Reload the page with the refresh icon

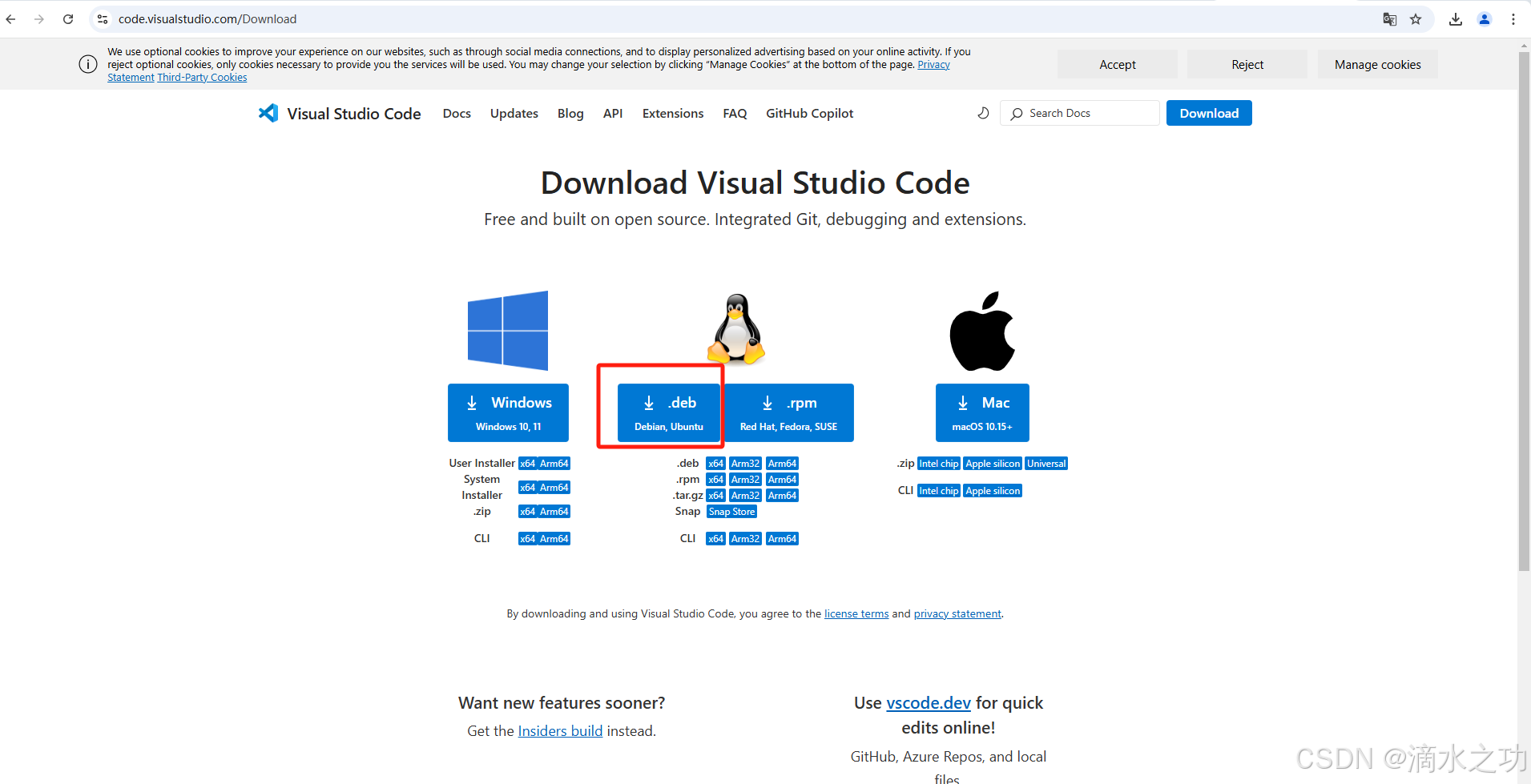coord(68,19)
